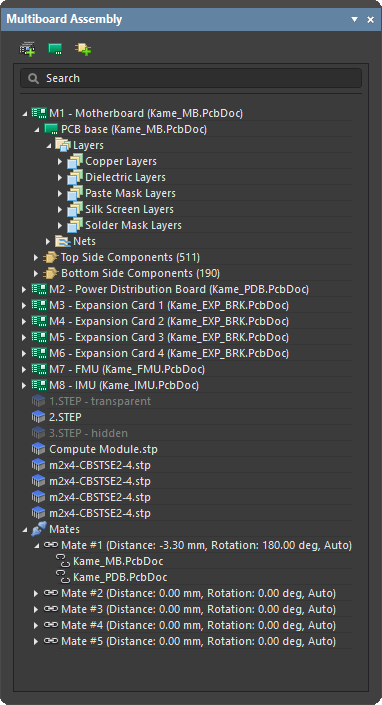Click the Mate #1 link icon
Image resolution: width=382 pixels, height=705 pixels.
(51, 545)
